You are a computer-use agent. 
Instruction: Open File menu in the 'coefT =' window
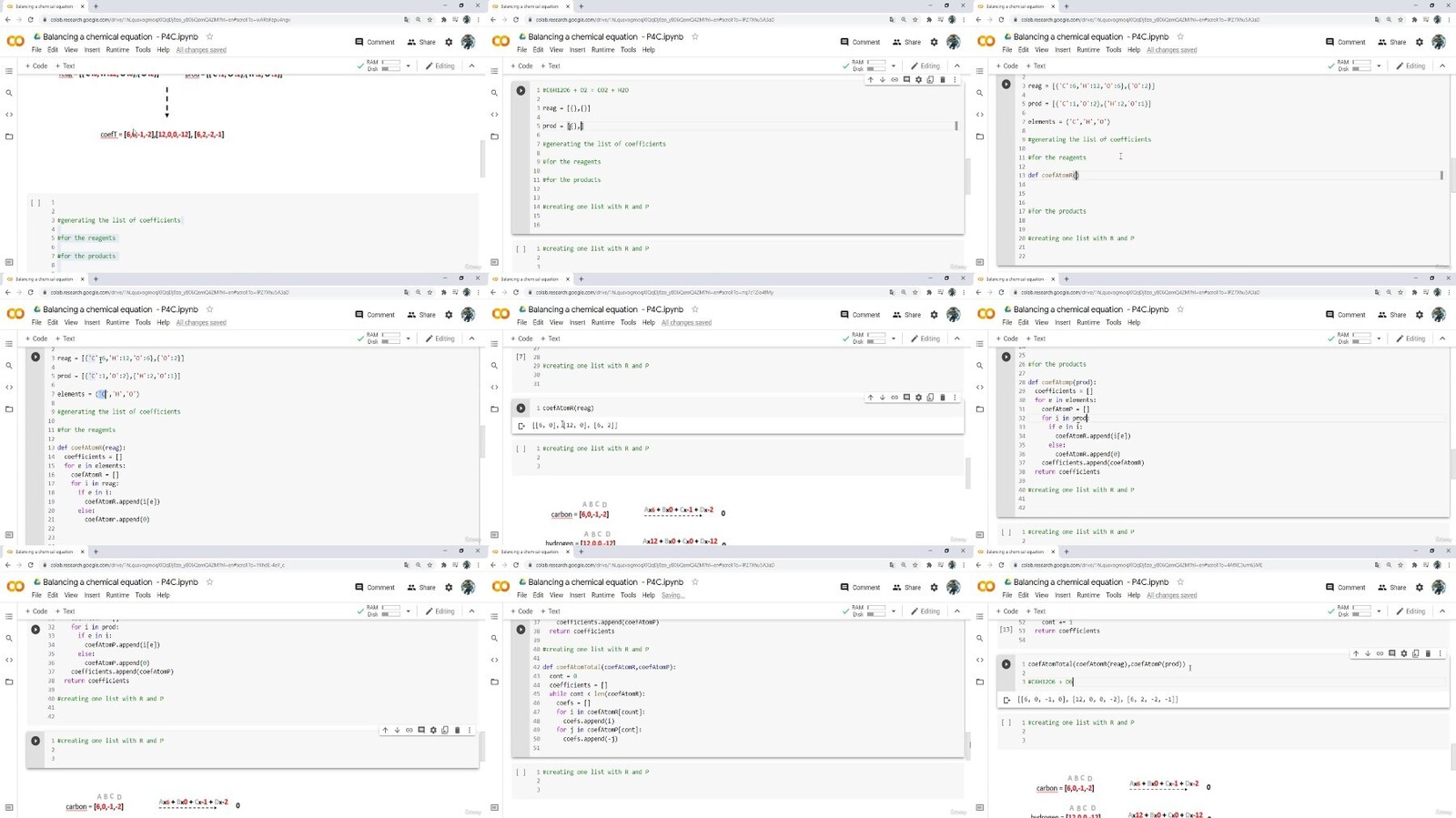(36, 50)
